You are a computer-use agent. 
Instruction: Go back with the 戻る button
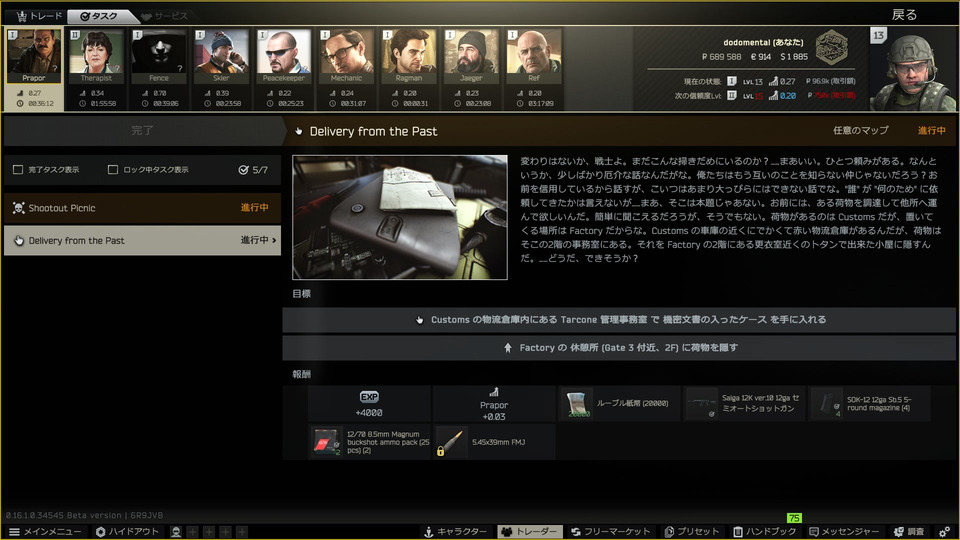[x=904, y=15]
